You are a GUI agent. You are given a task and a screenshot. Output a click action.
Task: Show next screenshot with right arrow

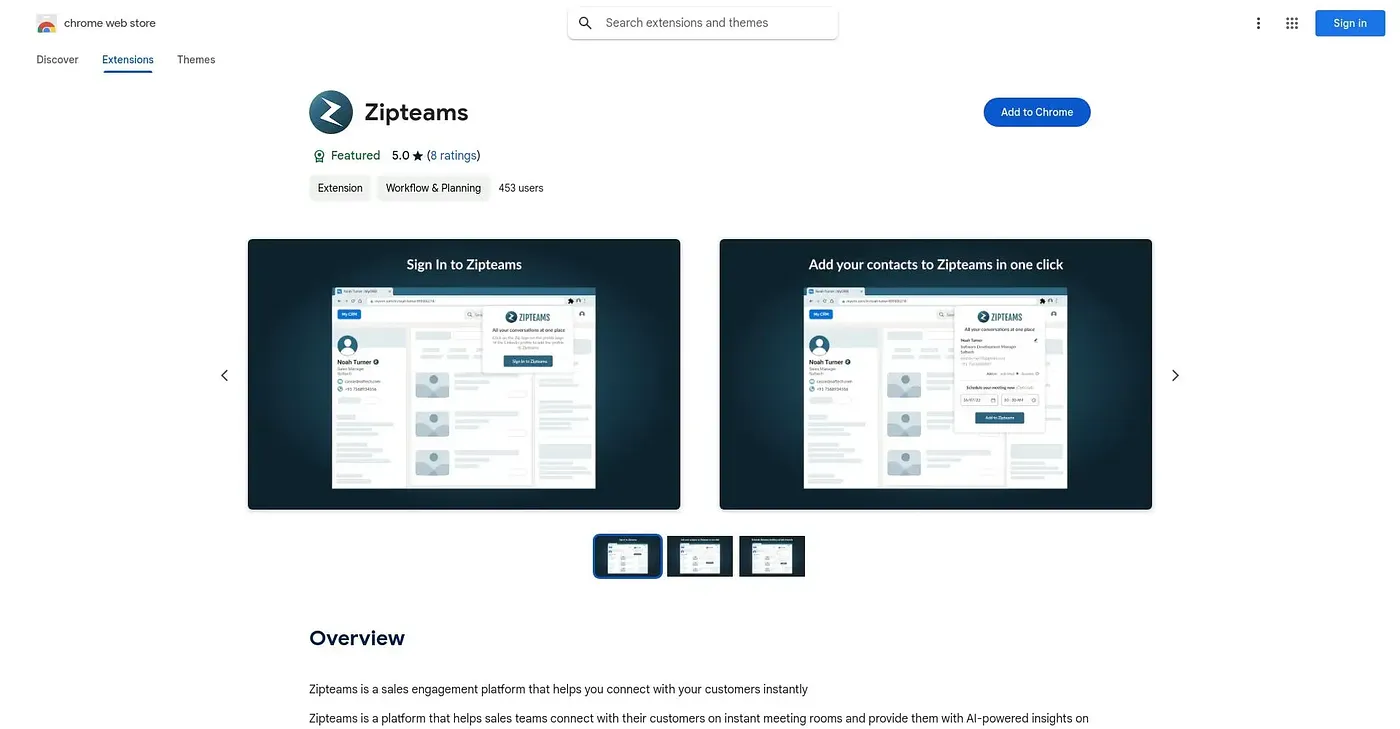pos(1175,375)
